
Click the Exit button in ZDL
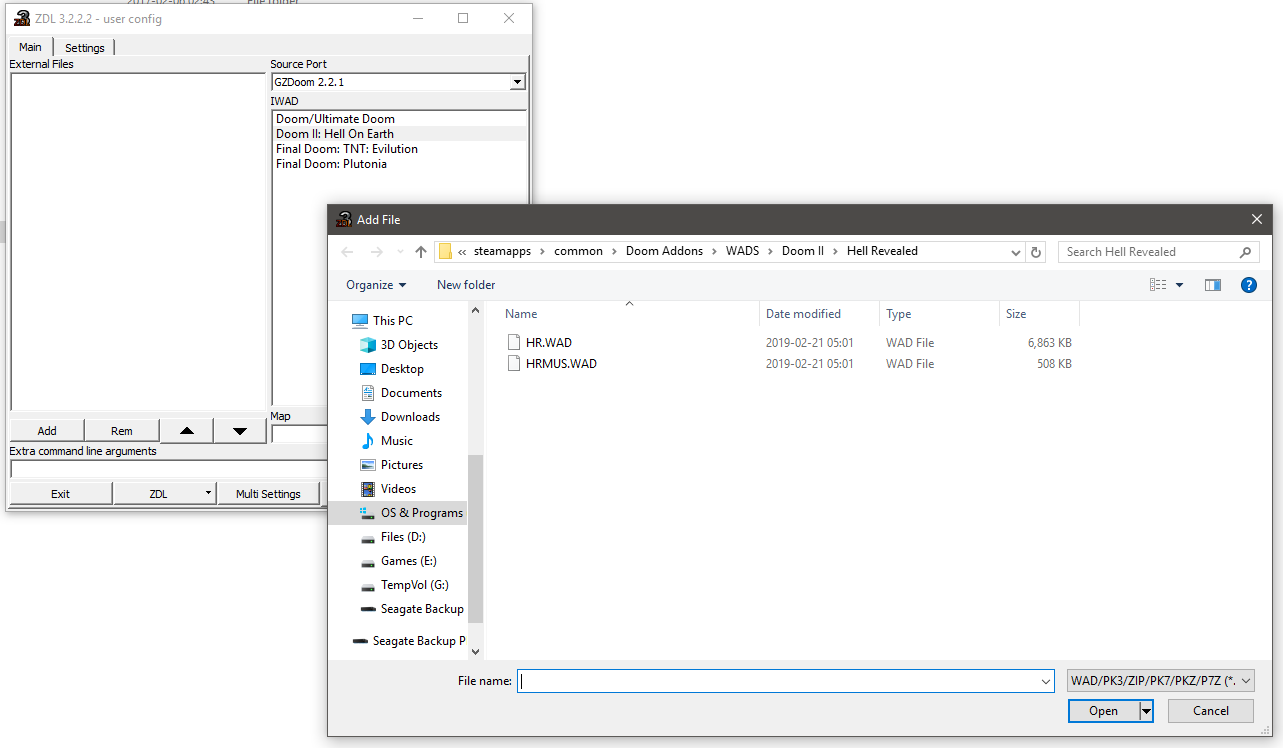pos(61,494)
